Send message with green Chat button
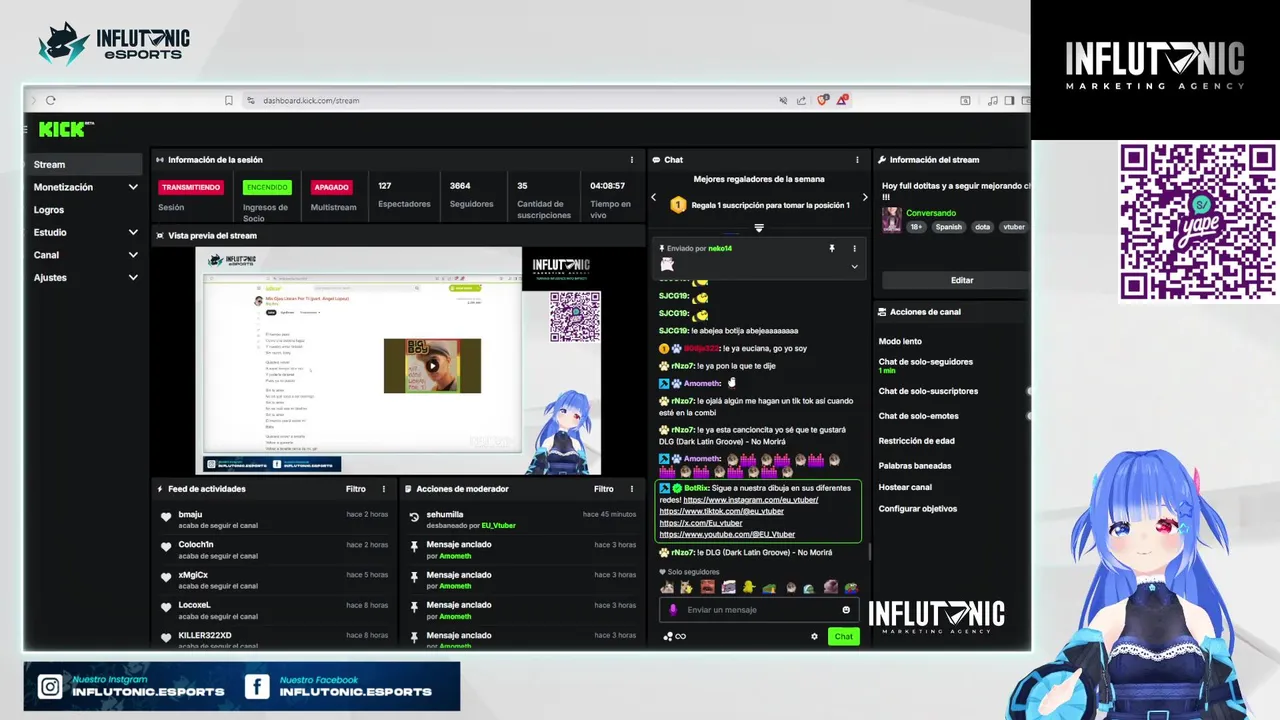The image size is (1280, 720). [844, 636]
